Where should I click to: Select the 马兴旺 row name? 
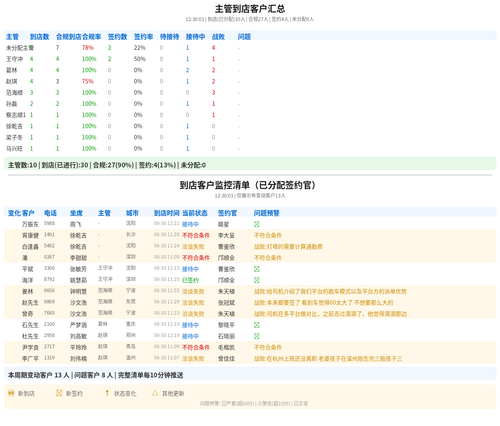[14, 149]
